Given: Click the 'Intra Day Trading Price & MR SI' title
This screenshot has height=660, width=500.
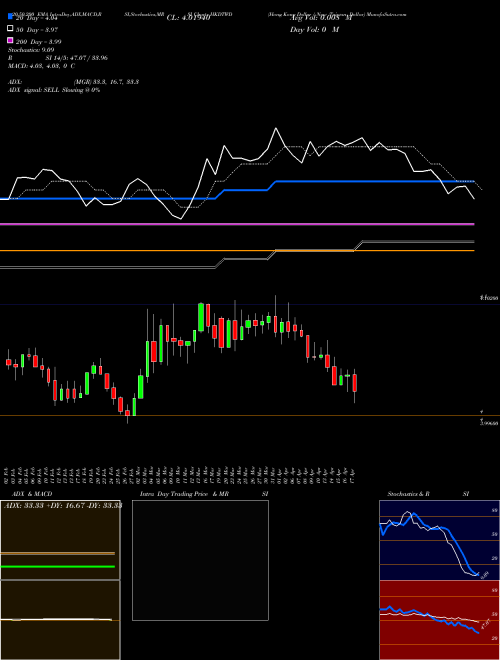Looking at the screenshot, I should tap(204, 494).
